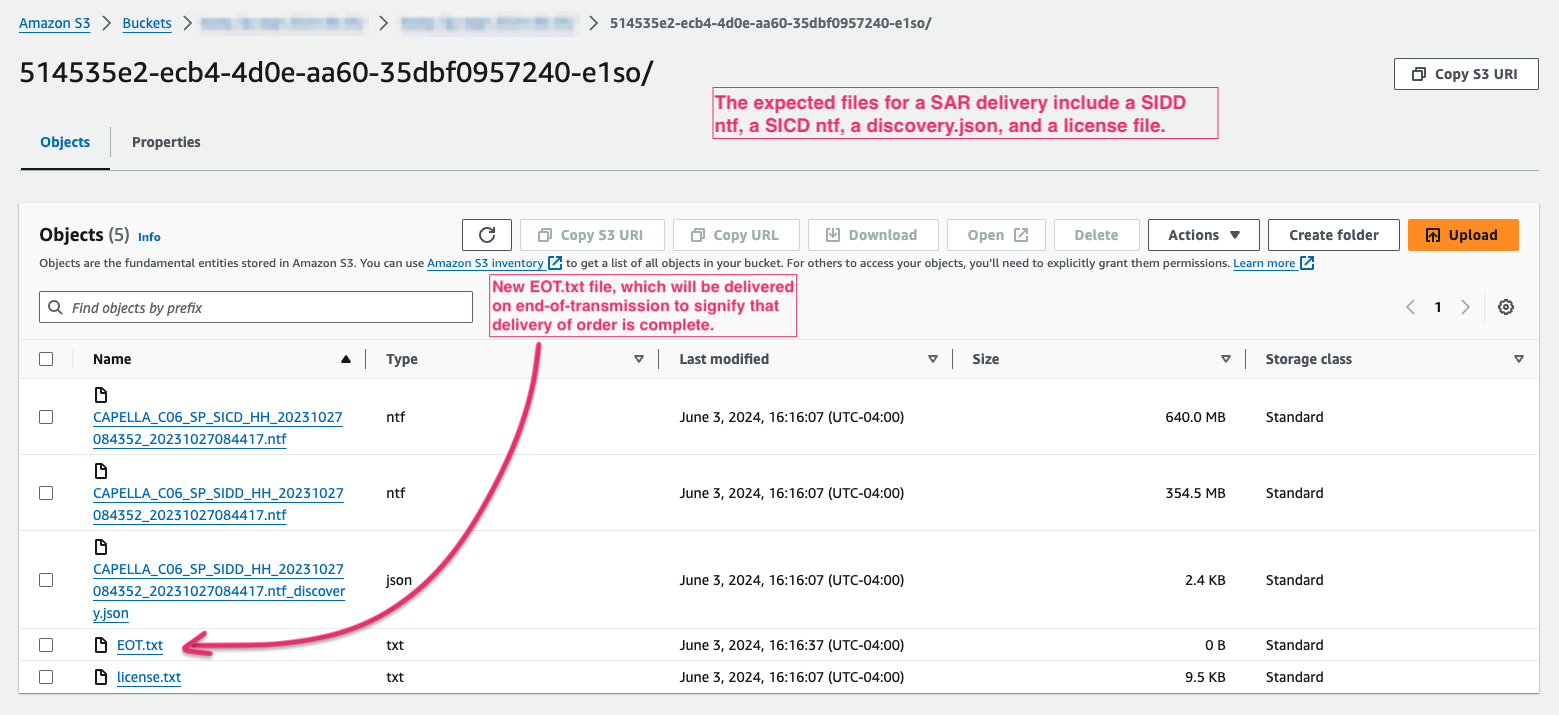Screen dimensions: 1559x715
Task: Click Copy S3 URI in objects toolbar
Action: pyautogui.click(x=590, y=235)
